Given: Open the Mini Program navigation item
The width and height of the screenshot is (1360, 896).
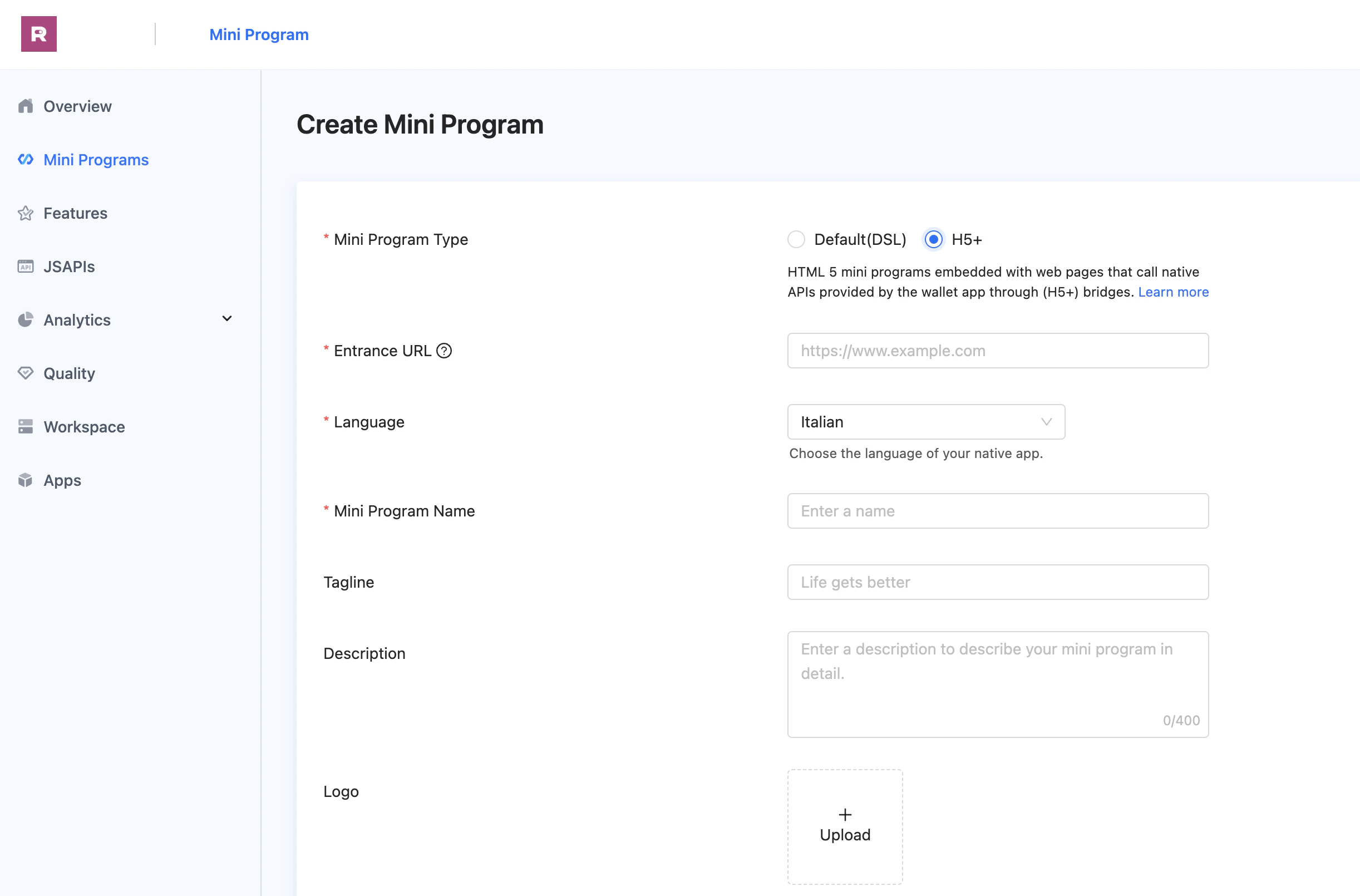Looking at the screenshot, I should point(259,35).
